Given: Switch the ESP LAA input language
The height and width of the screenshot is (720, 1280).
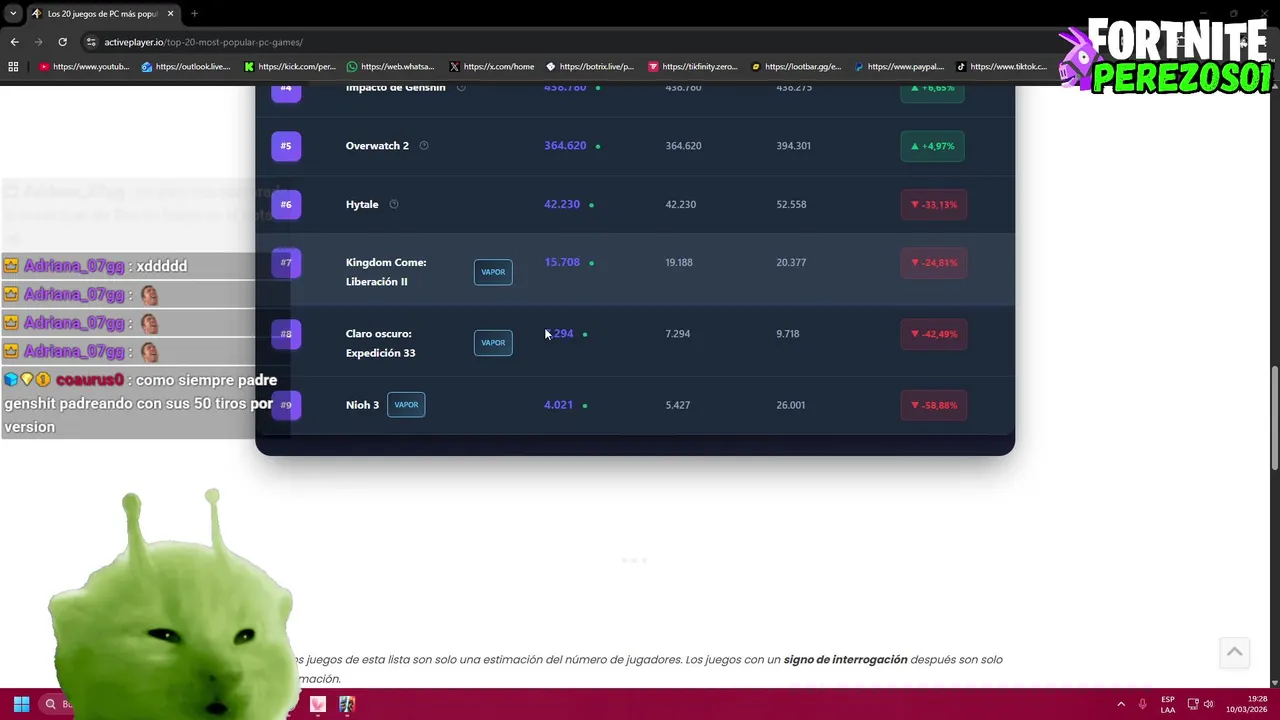Looking at the screenshot, I should coord(1168,704).
